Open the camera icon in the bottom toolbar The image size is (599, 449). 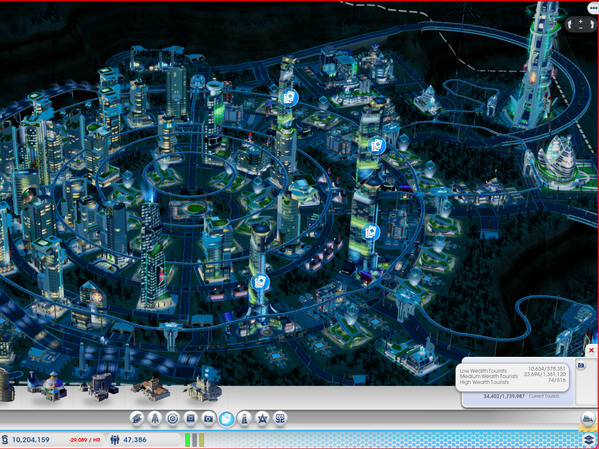208,419
